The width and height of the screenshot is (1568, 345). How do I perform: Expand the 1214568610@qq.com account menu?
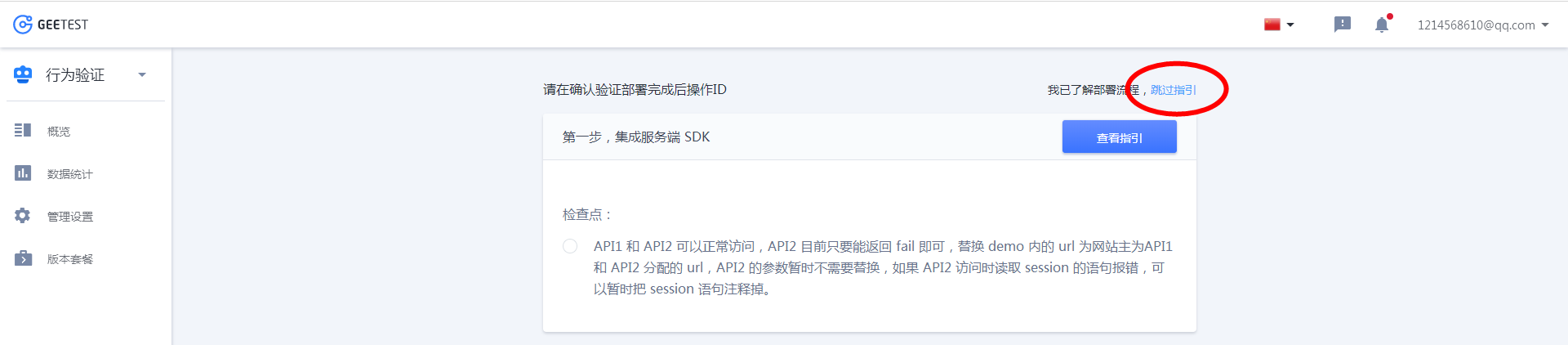(1483, 25)
